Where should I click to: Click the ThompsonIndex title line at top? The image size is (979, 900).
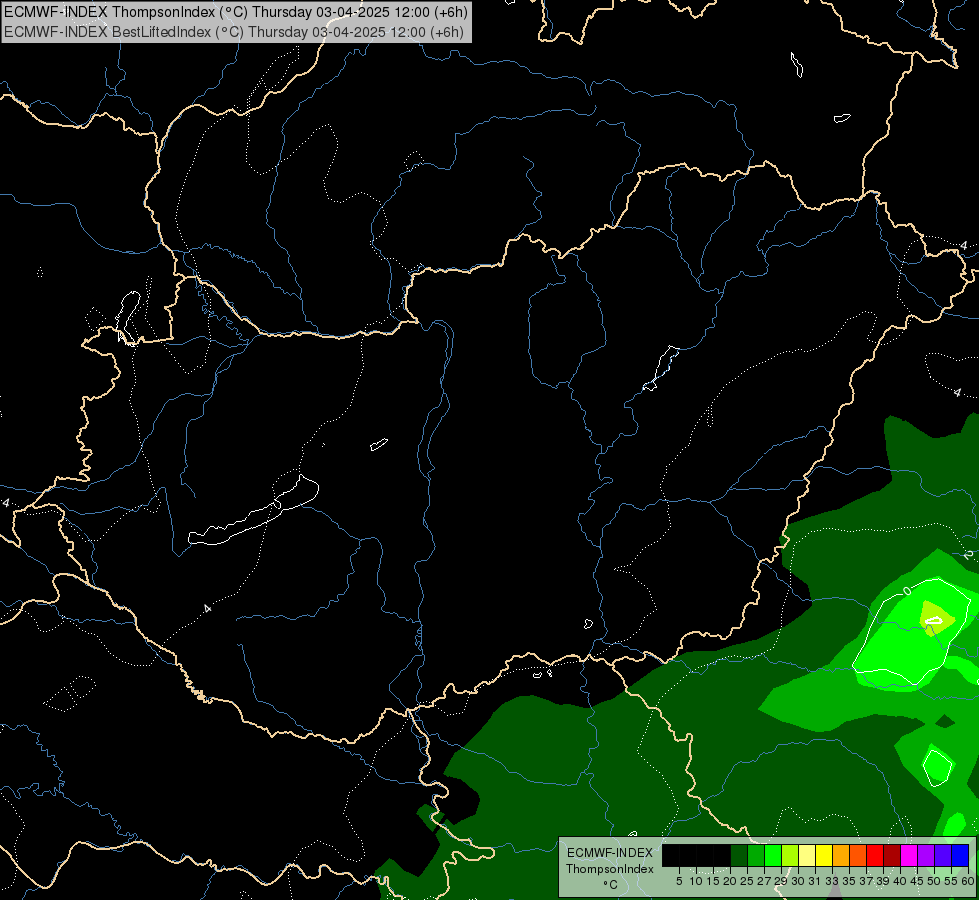(235, 12)
